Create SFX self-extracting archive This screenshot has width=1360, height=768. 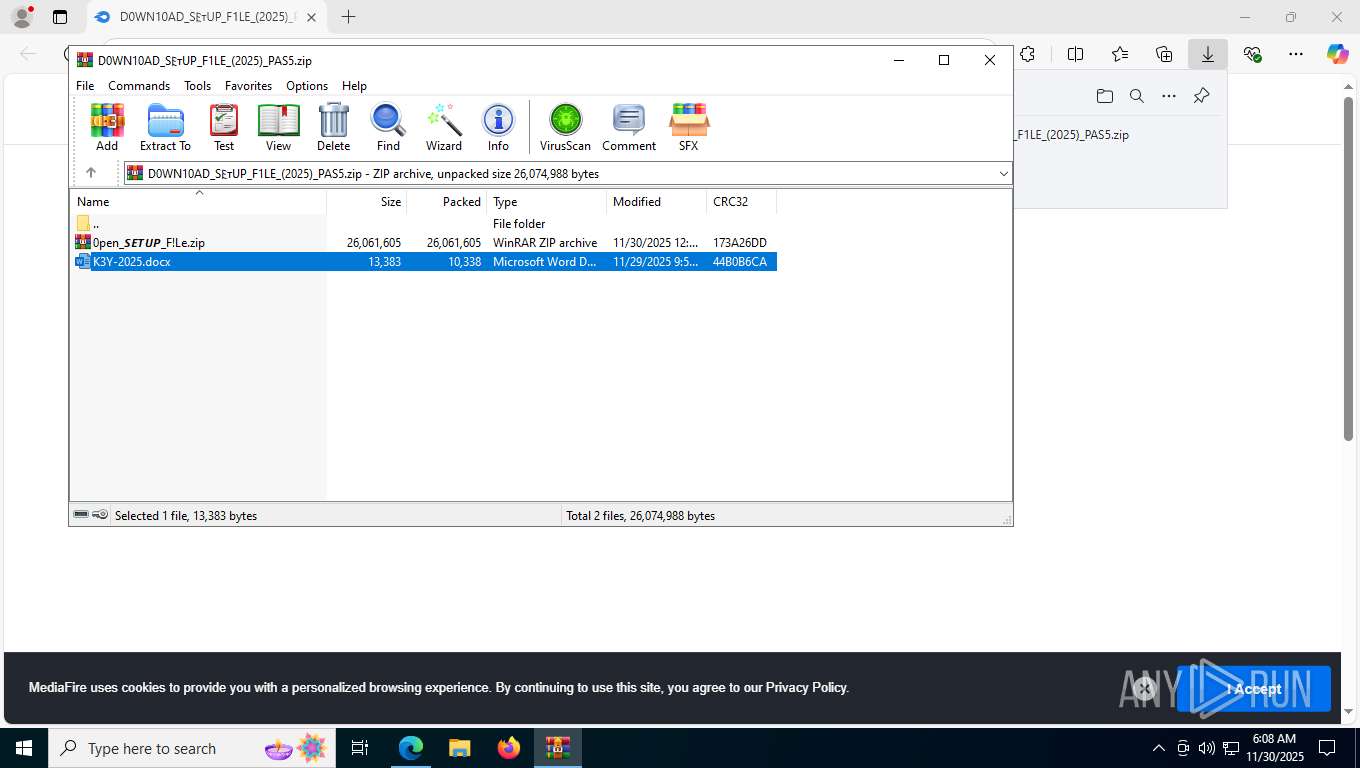(x=688, y=127)
